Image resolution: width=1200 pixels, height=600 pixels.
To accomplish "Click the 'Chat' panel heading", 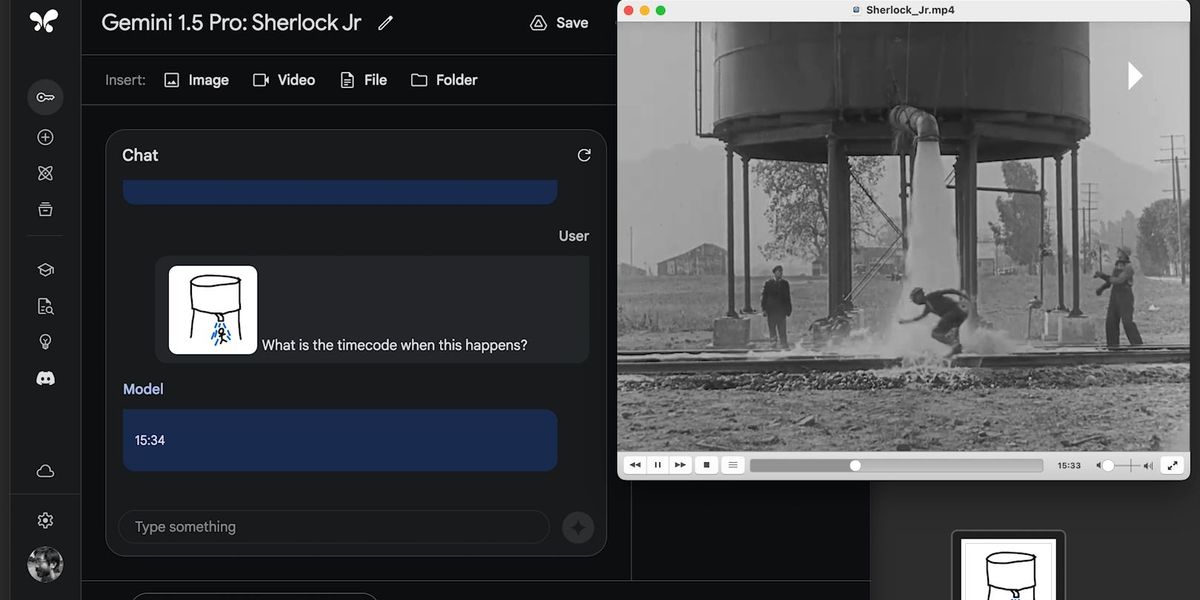I will coord(140,155).
